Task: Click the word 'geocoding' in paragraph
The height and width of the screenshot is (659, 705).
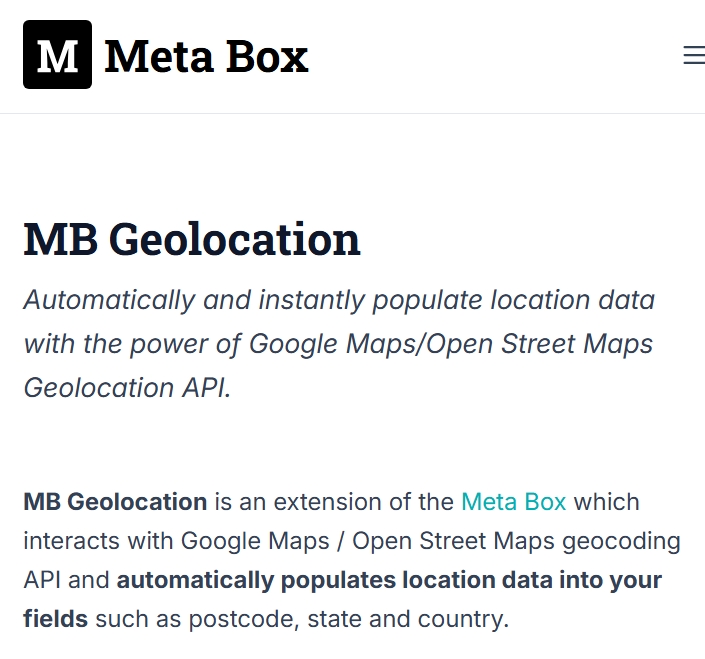Action: click(x=621, y=542)
